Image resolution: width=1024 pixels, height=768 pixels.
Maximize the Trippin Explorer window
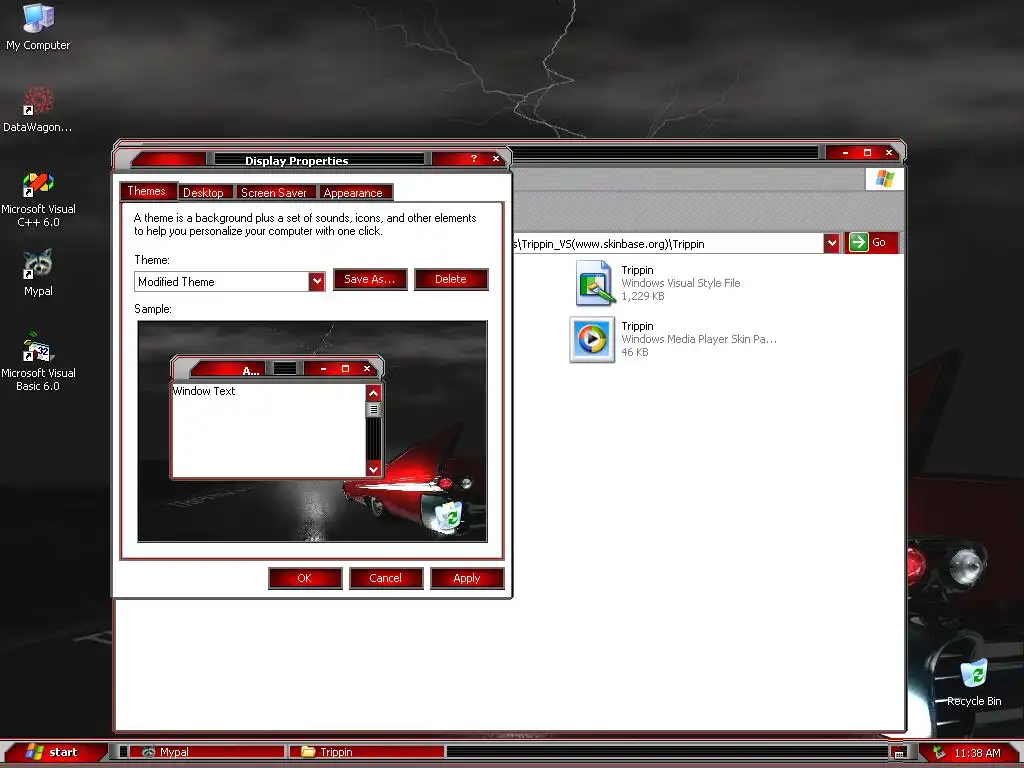point(867,152)
